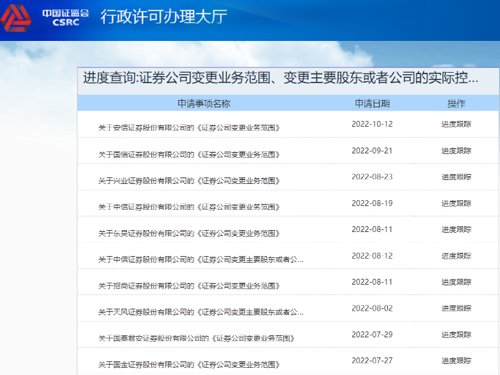The width and height of the screenshot is (500, 375).
Task: Click the 操作 column header
Action: tap(456, 104)
